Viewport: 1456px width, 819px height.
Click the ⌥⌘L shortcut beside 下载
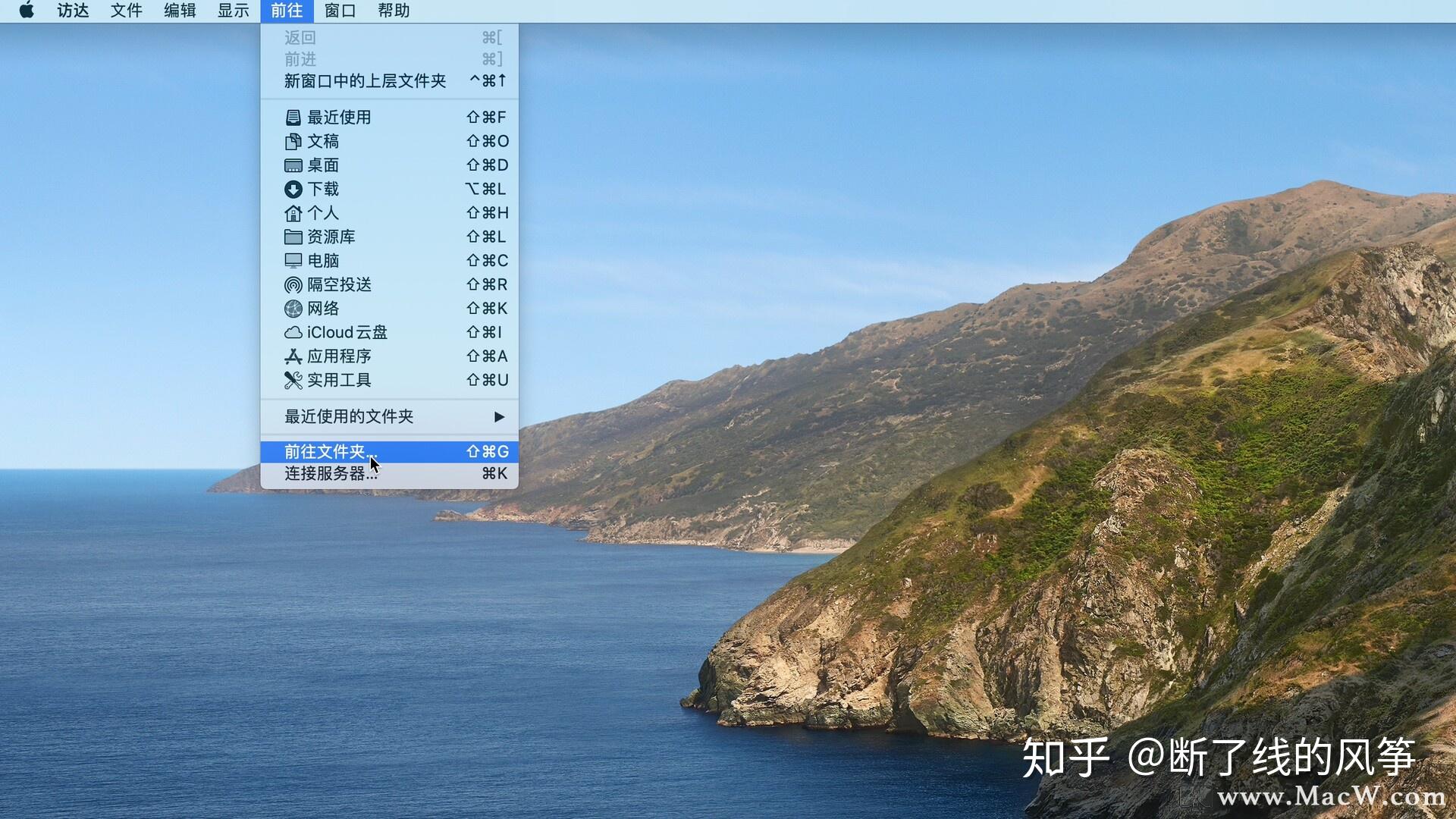coord(485,190)
